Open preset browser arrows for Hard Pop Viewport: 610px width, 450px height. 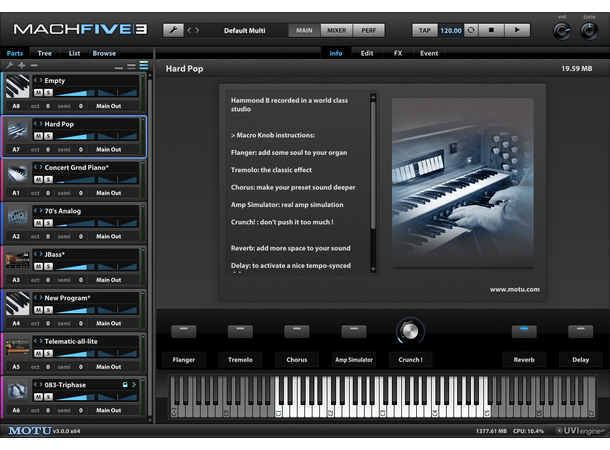pyautogui.click(x=38, y=124)
